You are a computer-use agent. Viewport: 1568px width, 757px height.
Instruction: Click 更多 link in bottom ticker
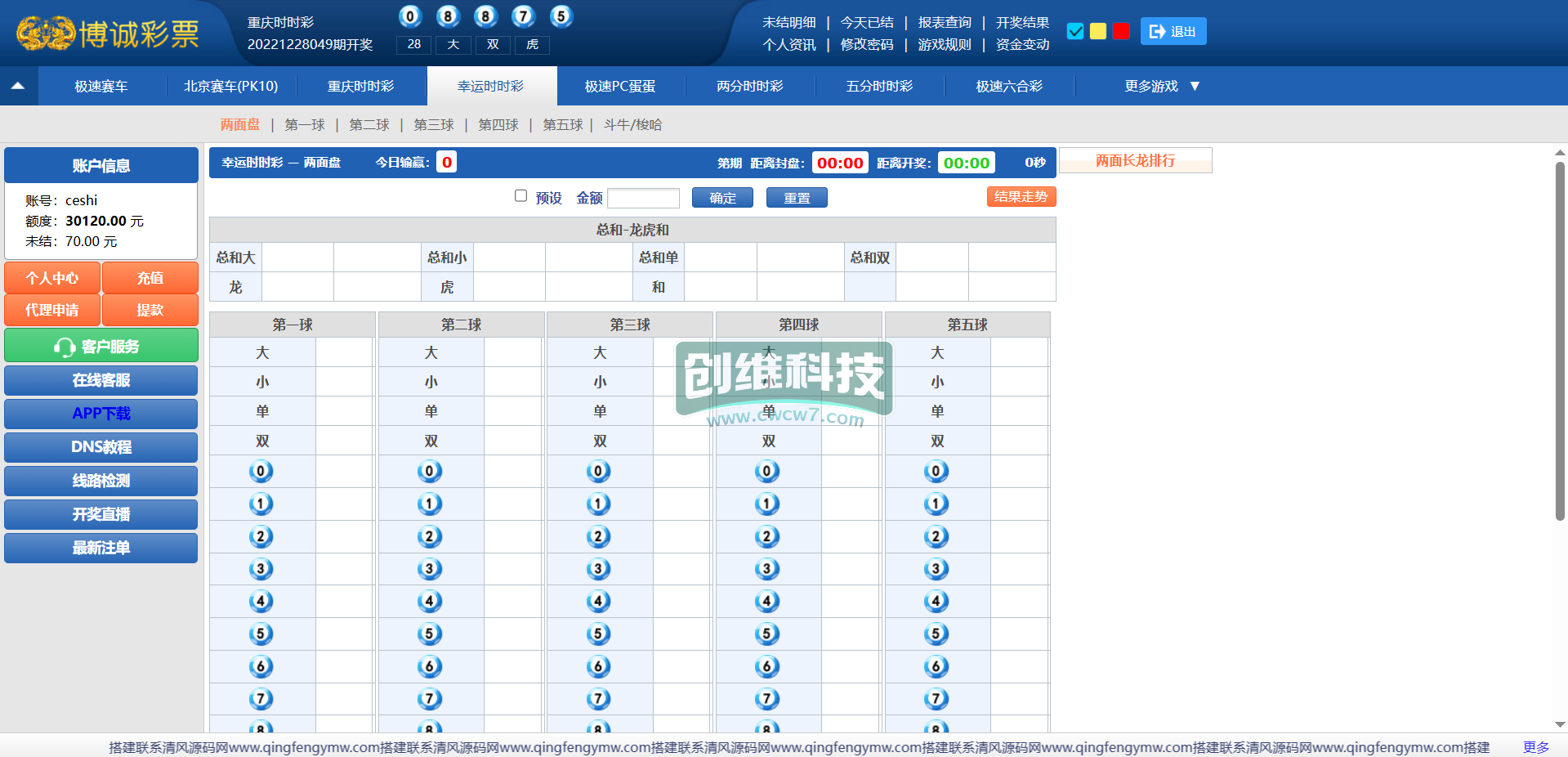click(x=1536, y=747)
